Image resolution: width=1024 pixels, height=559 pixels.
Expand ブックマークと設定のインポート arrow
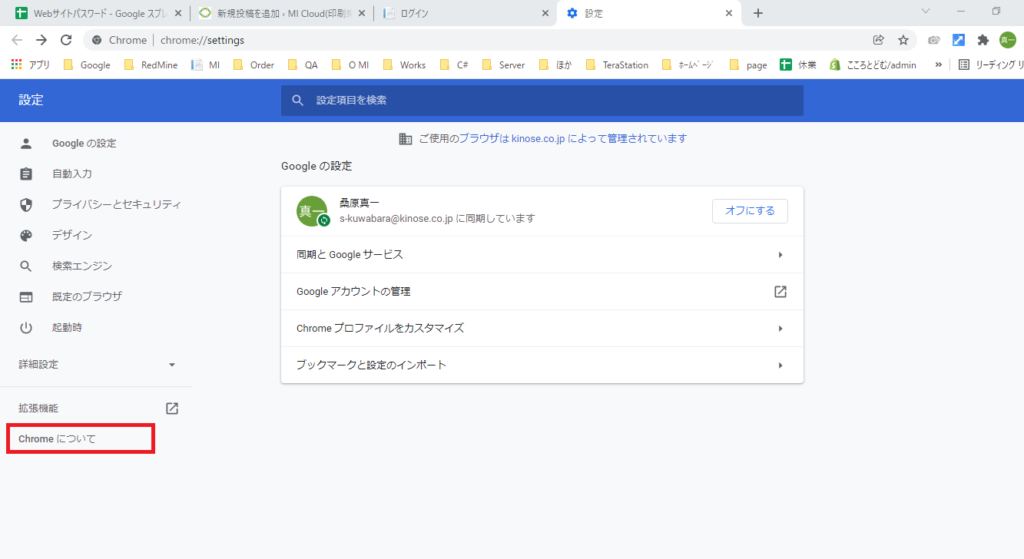780,365
